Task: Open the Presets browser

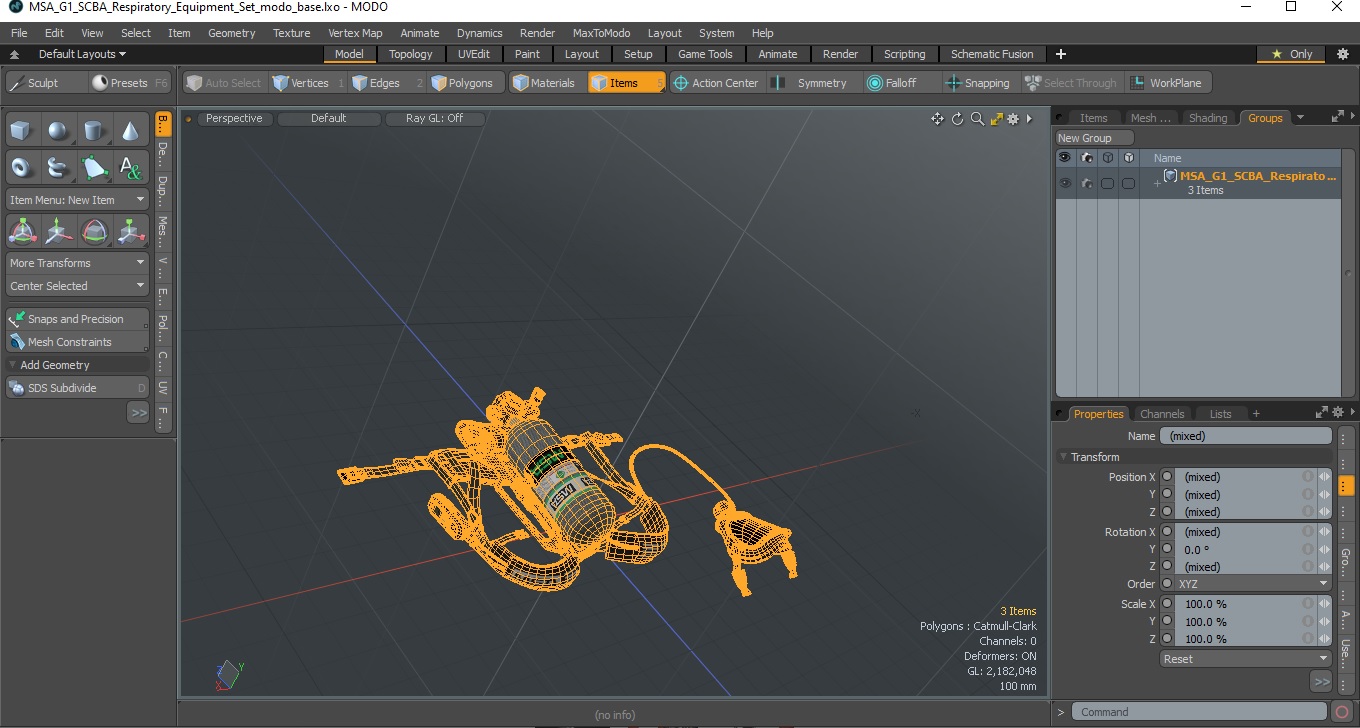Action: (130, 83)
